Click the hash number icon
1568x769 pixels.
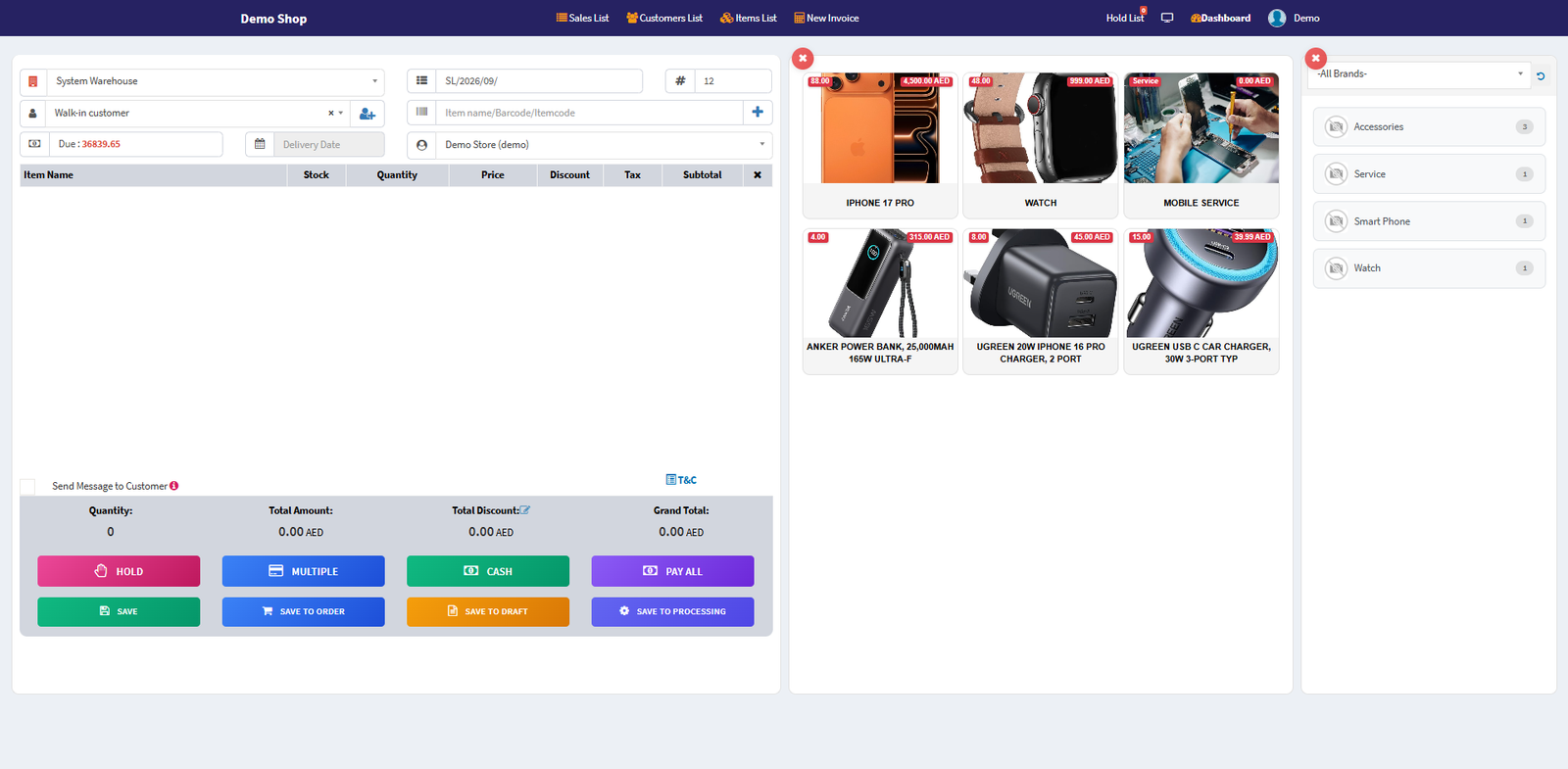pos(680,81)
